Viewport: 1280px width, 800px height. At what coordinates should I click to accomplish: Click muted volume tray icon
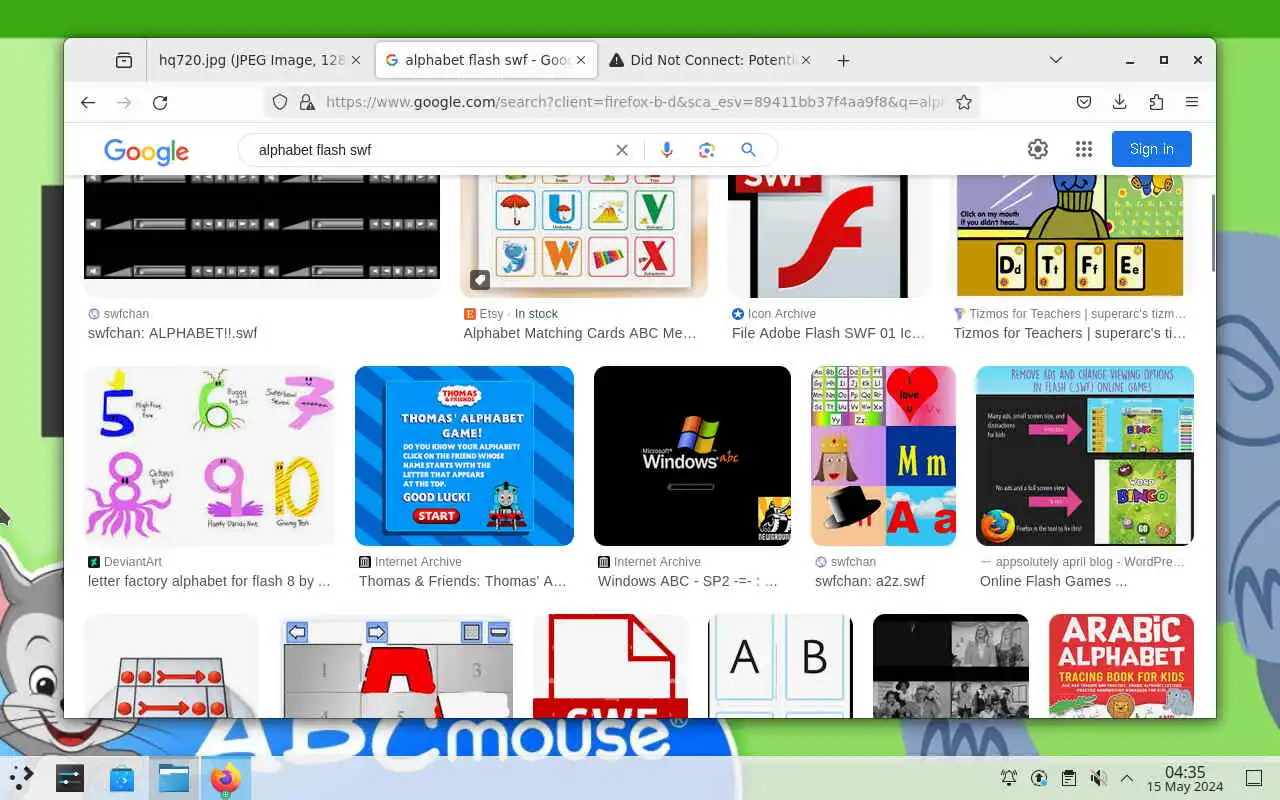point(1098,778)
